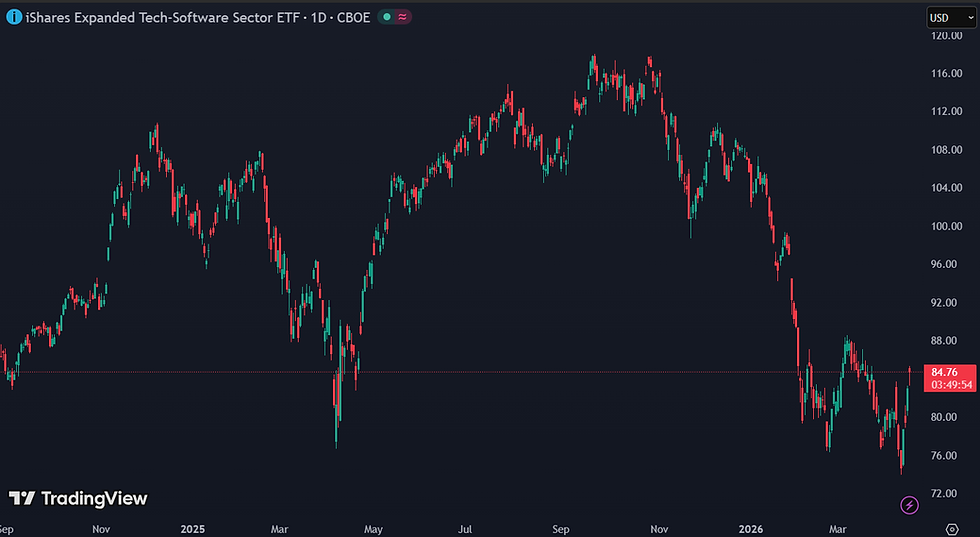Viewport: 980px width, 537px height.
Task: Click the 84.76 current price label
Action: (x=944, y=372)
